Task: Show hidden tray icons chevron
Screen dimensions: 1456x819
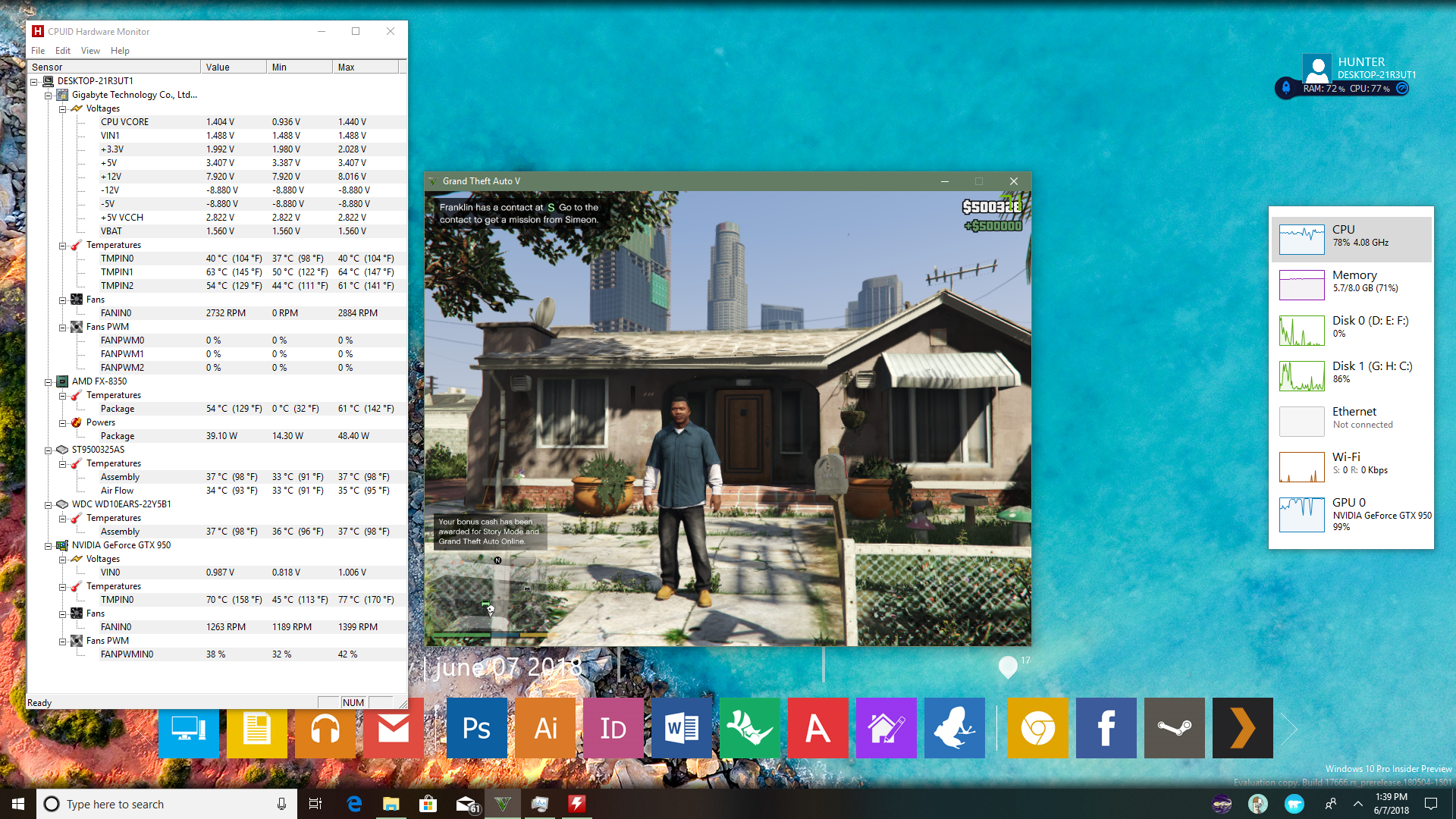Action: (1358, 804)
